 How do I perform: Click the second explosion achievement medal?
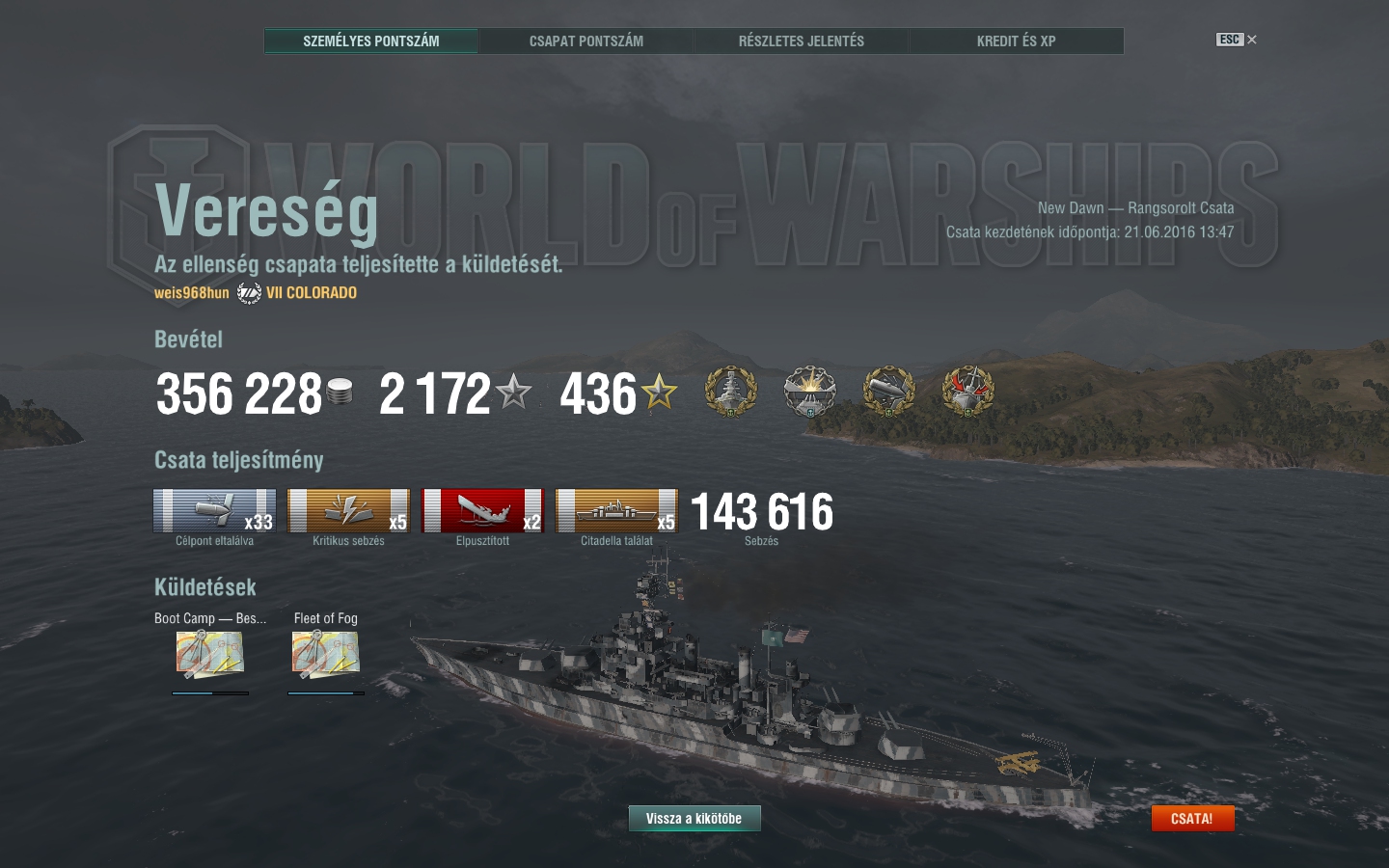tap(810, 391)
